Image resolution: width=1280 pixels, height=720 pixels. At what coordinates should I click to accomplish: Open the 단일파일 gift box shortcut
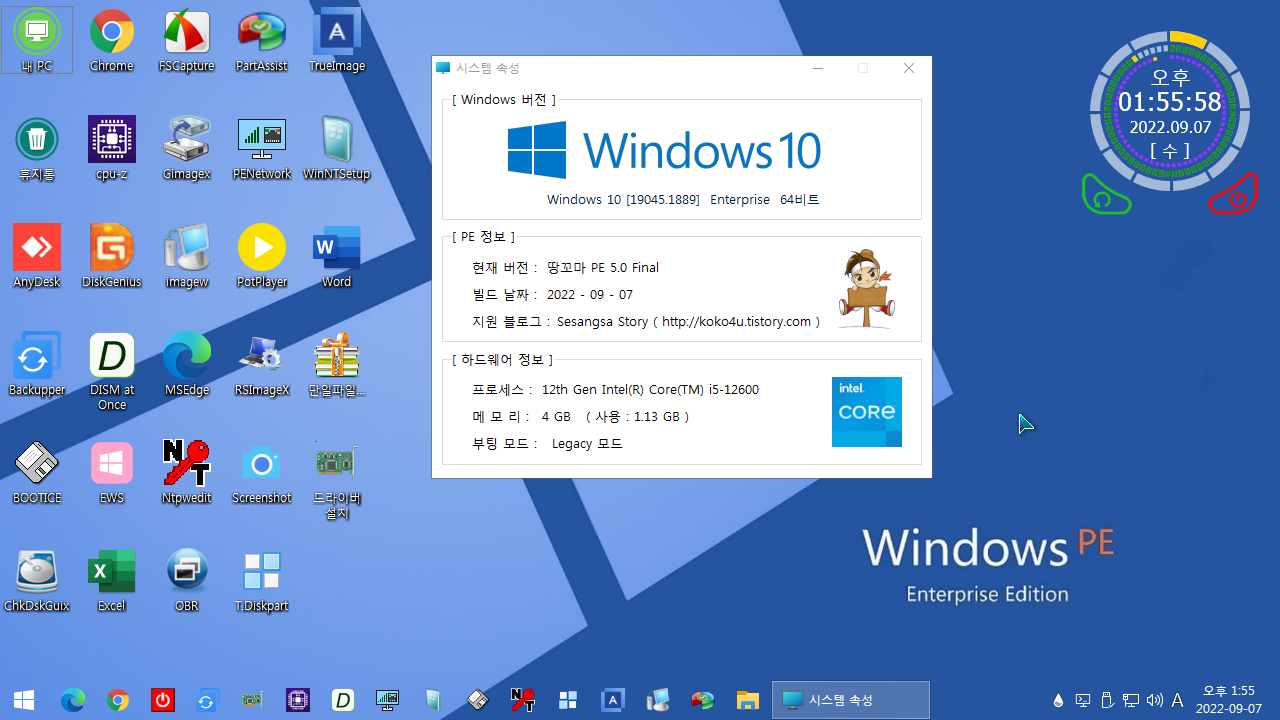[337, 365]
